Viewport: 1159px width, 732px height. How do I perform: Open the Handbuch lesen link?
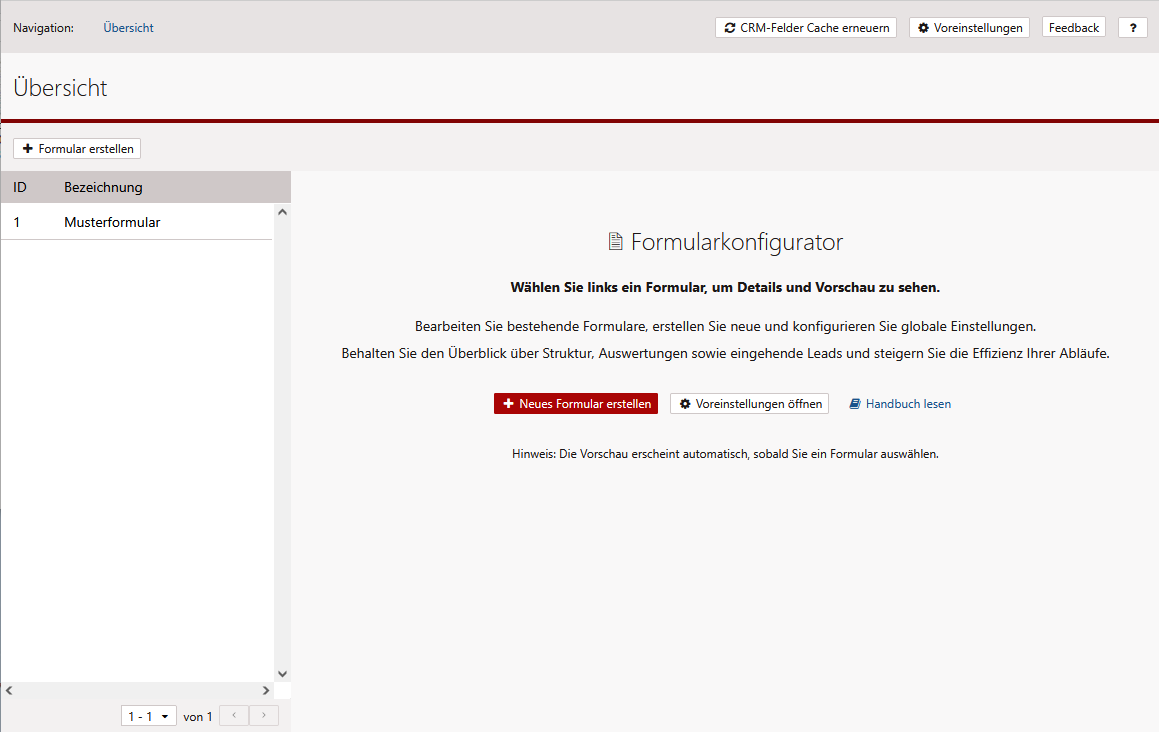[x=908, y=404]
